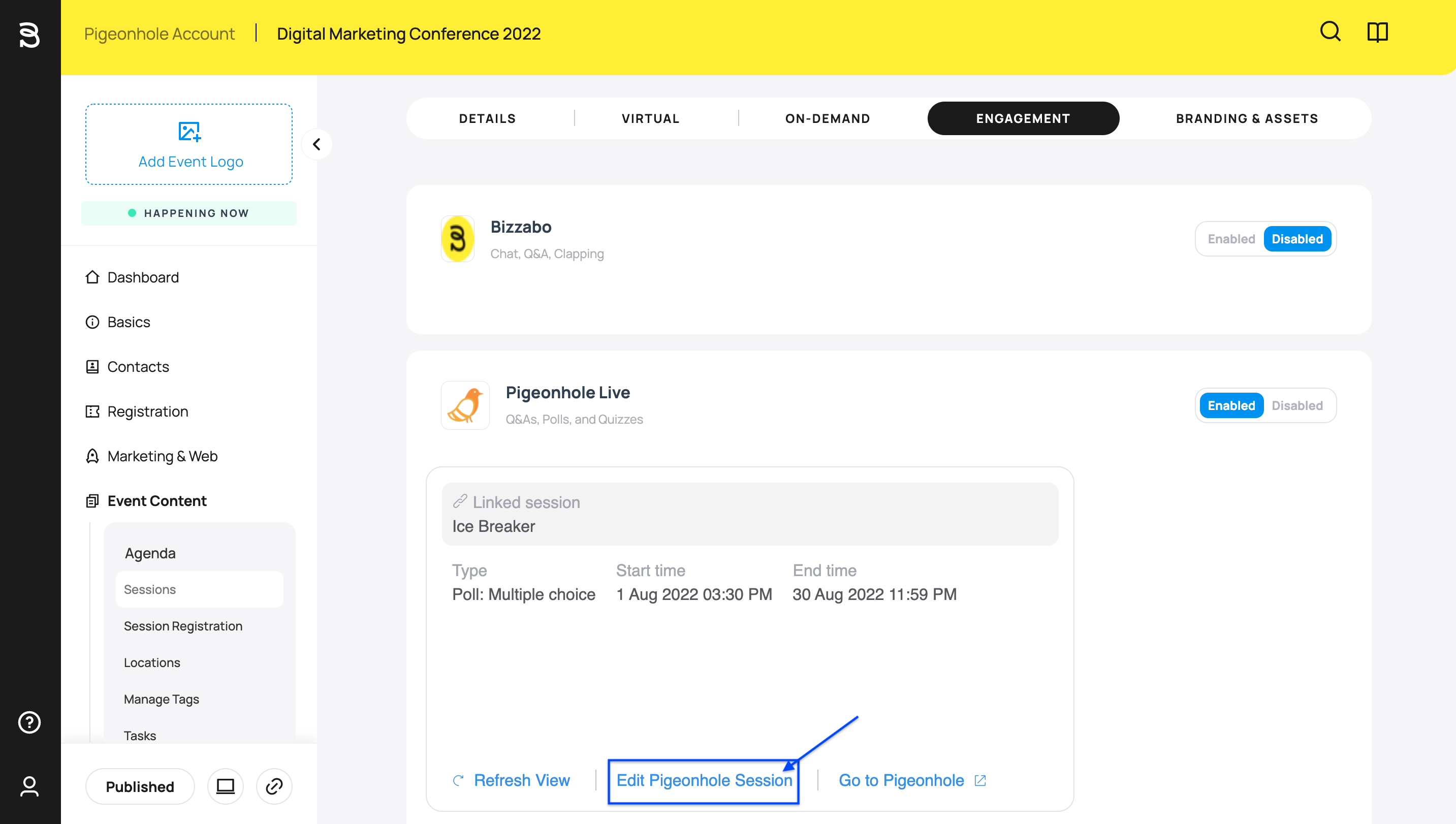Click the Bizzabo logo in dark sidebar

click(29, 35)
